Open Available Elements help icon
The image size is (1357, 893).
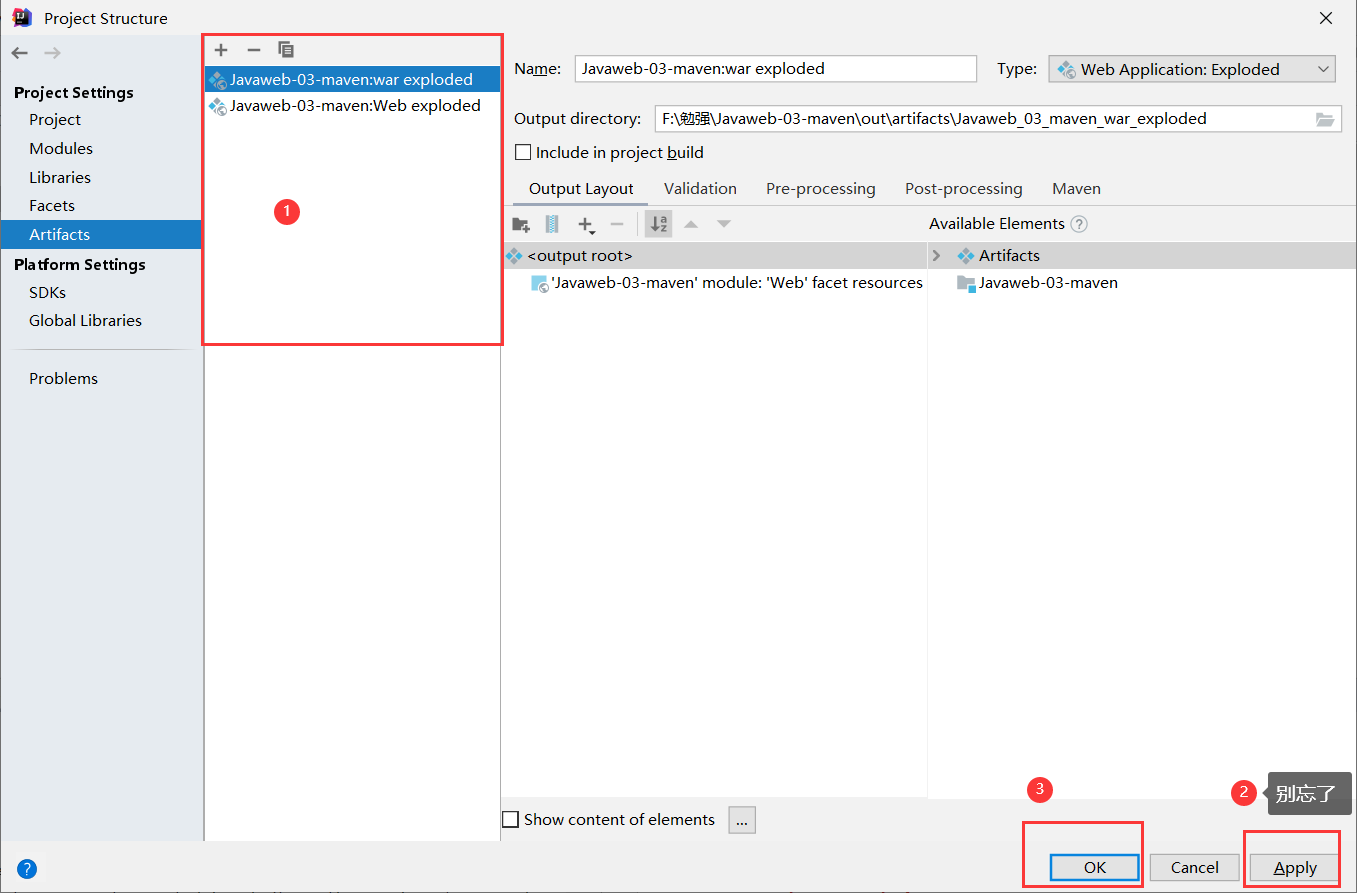pos(1079,224)
